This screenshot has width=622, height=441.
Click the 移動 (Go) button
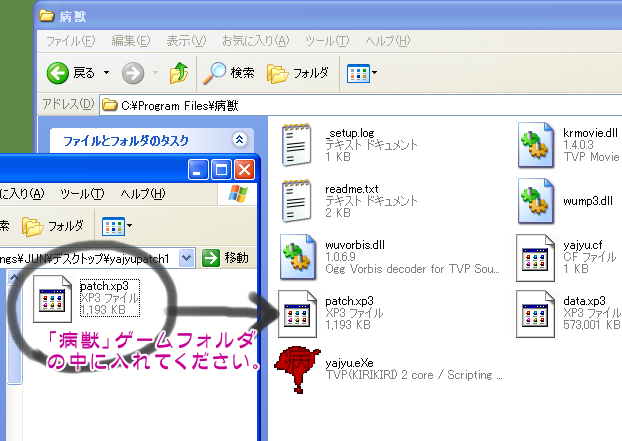pos(225,258)
